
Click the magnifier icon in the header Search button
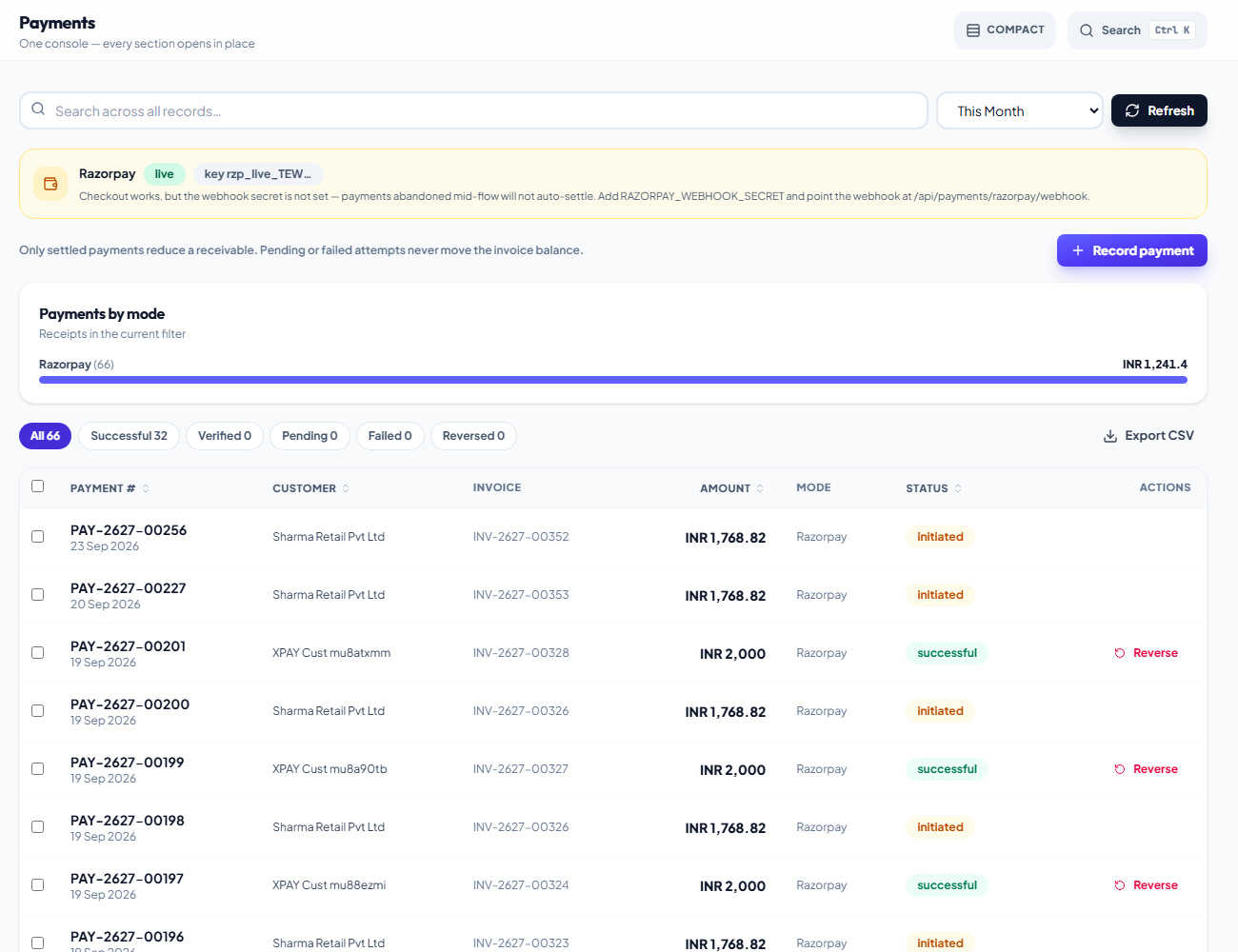click(x=1087, y=30)
